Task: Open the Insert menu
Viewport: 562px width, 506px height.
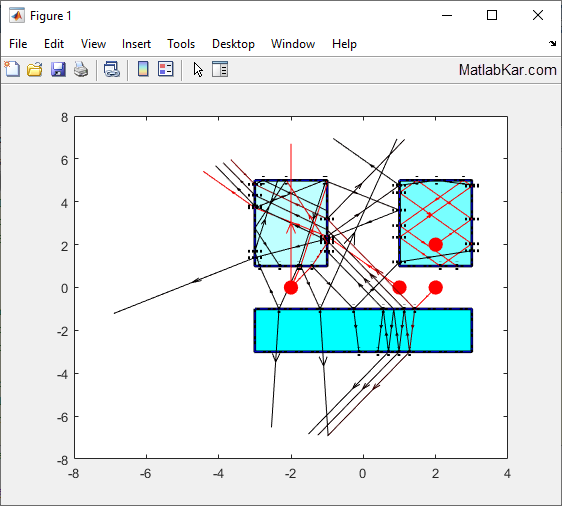Action: coord(136,44)
